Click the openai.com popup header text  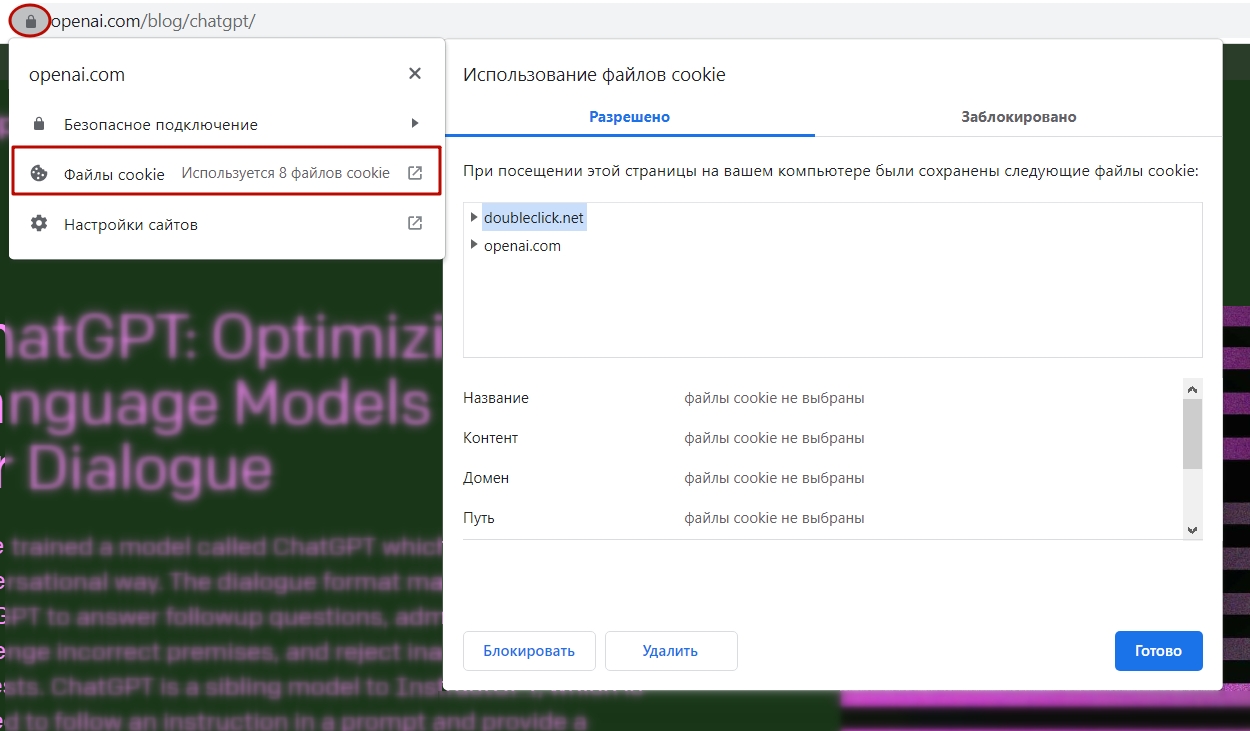pyautogui.click(x=77, y=75)
